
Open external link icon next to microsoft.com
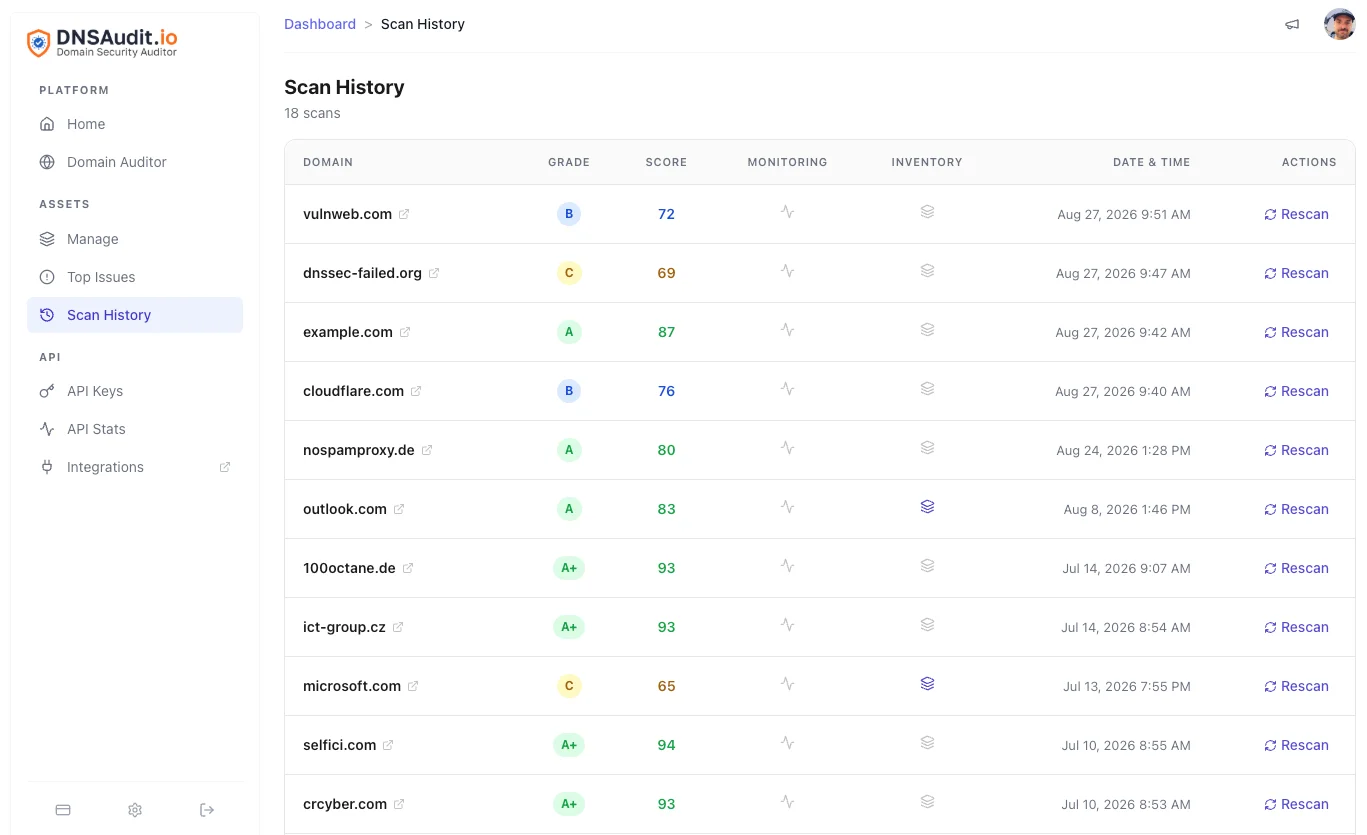point(413,686)
